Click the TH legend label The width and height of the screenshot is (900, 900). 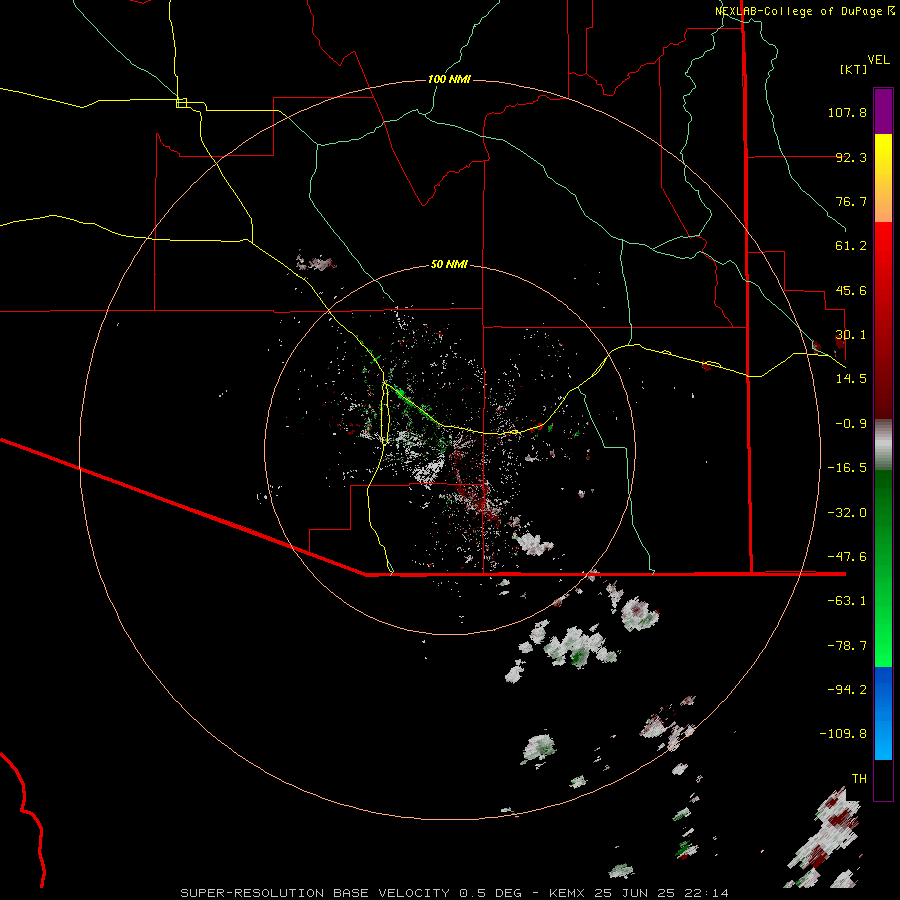pyautogui.click(x=859, y=779)
